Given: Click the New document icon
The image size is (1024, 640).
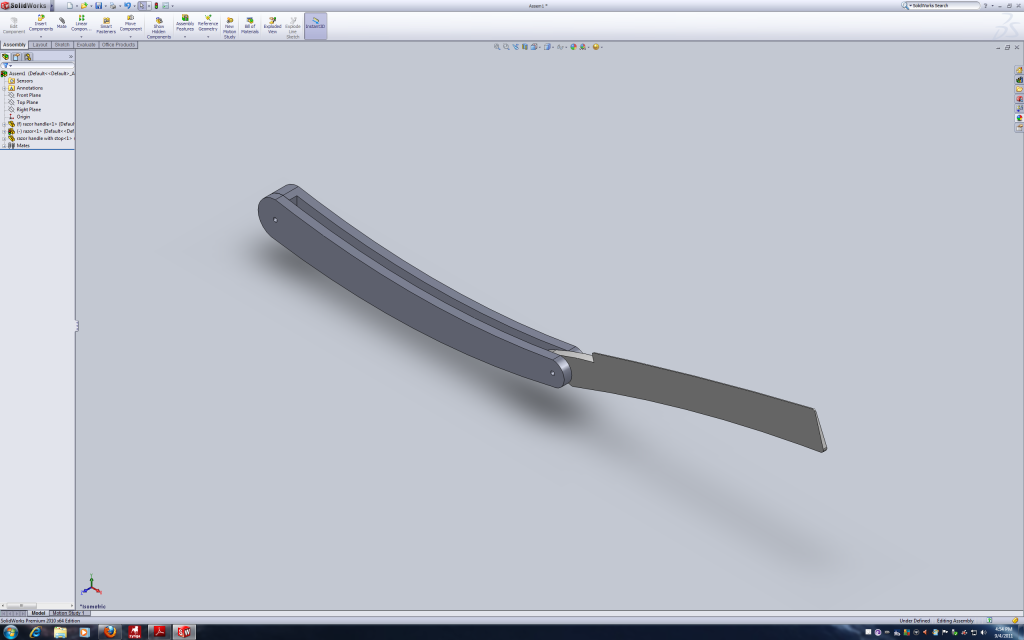Looking at the screenshot, I should pos(69,5).
